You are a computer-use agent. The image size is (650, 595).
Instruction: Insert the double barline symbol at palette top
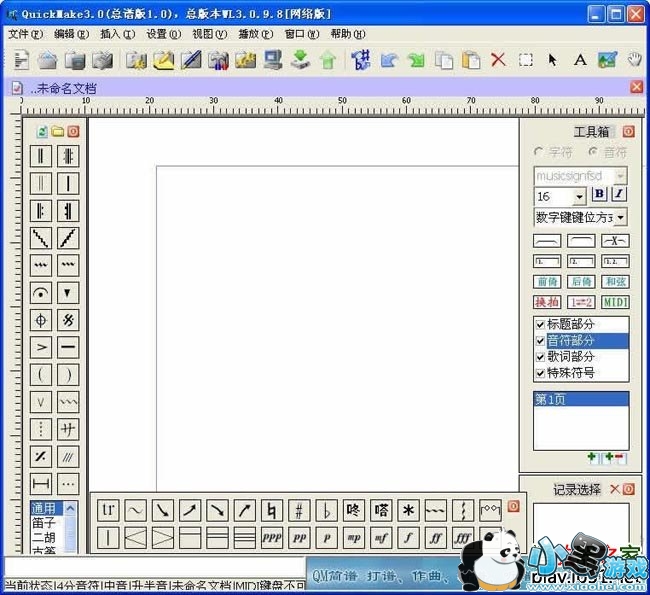click(x=41, y=156)
